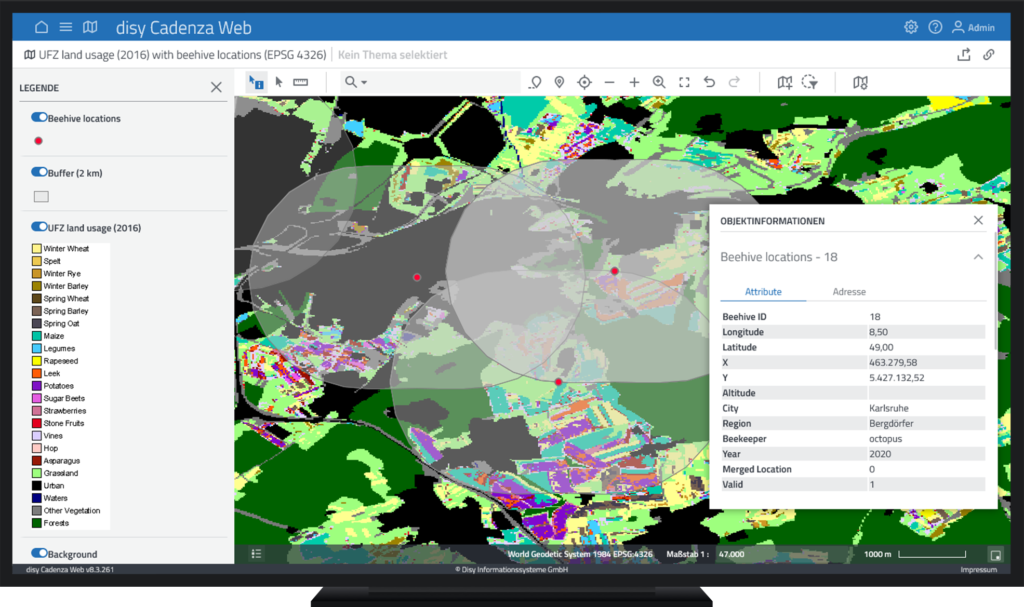Copy link via chain icon

[x=989, y=55]
